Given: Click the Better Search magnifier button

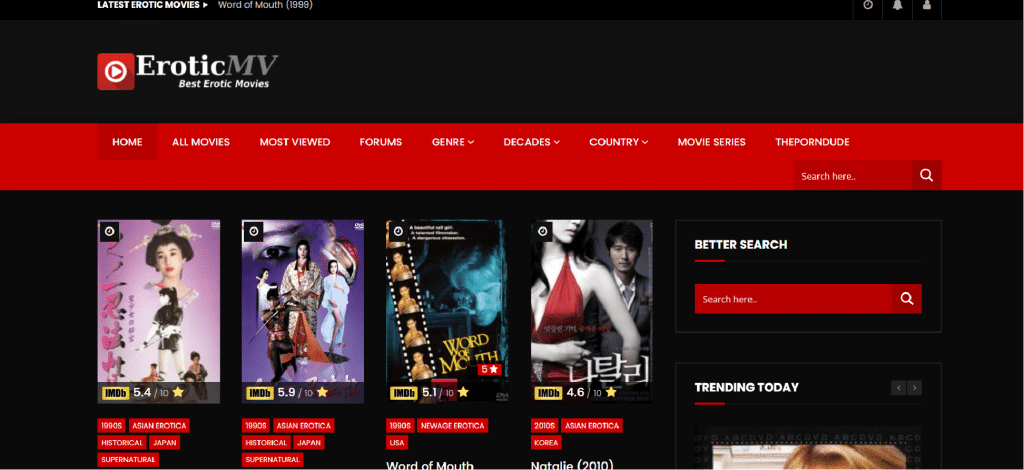Looking at the screenshot, I should (906, 298).
